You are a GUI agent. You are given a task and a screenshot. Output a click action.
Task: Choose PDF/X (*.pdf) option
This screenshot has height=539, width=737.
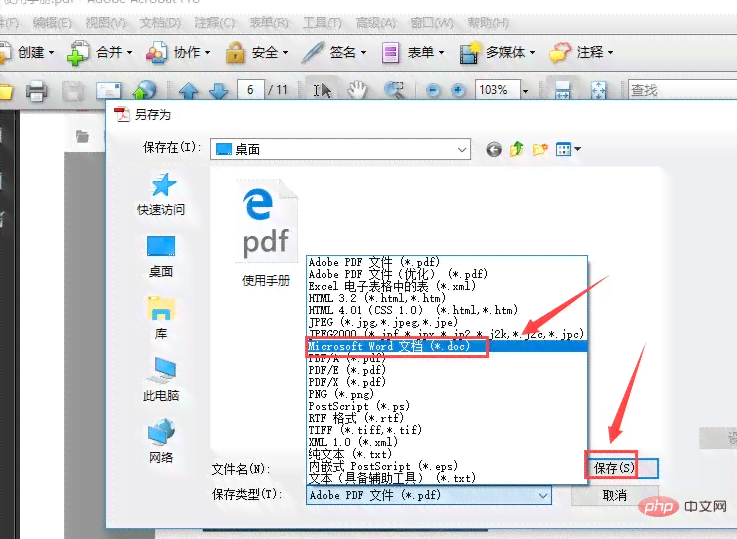click(447, 382)
